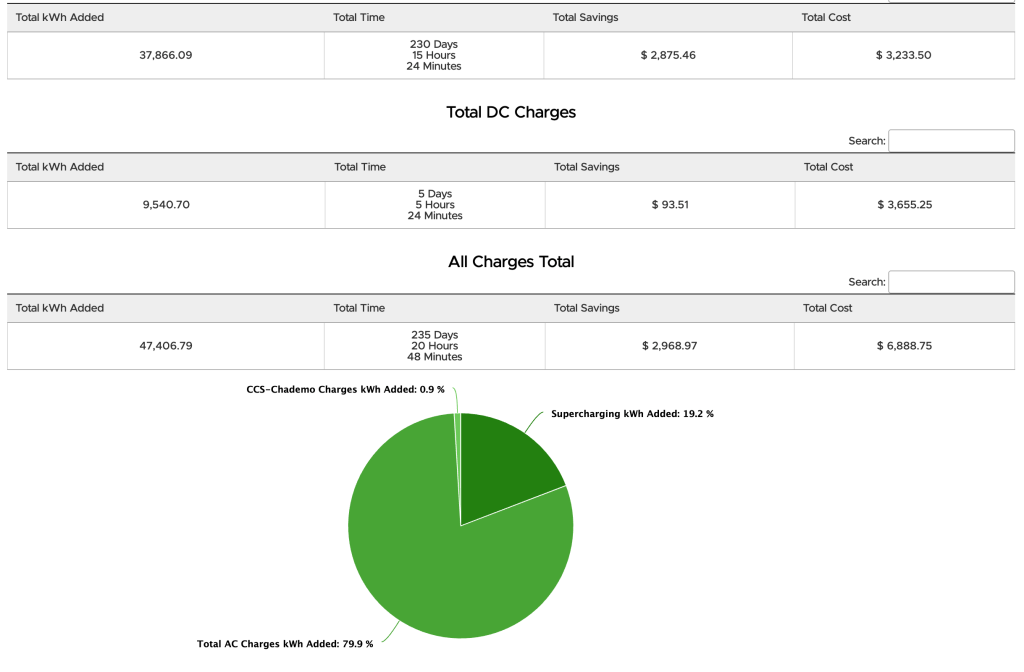Click Total Time header in All Charges Total table
This screenshot has width=1024, height=672.
[359, 308]
